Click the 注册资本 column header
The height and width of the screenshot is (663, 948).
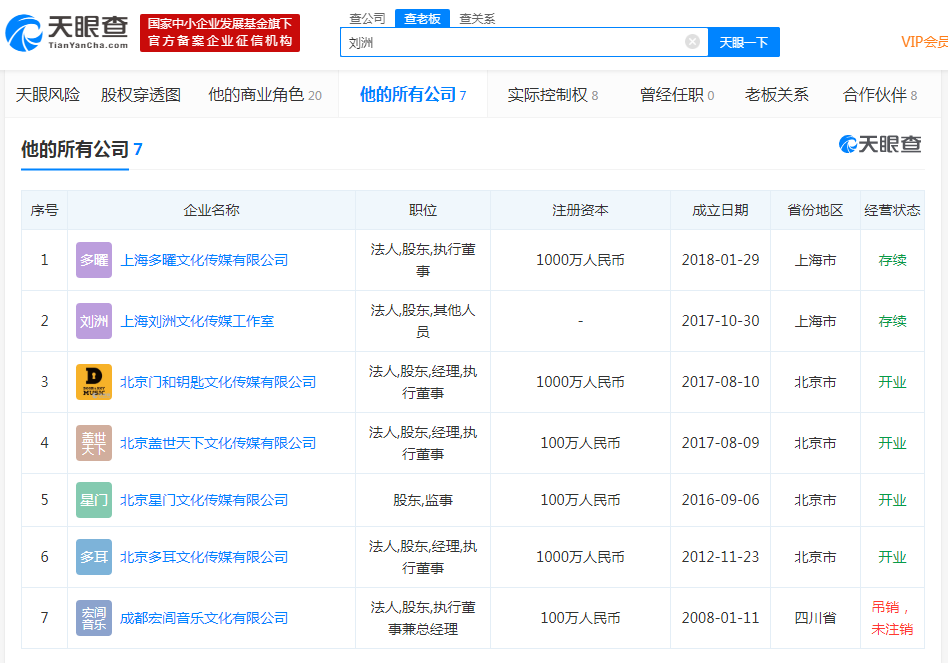(x=580, y=210)
